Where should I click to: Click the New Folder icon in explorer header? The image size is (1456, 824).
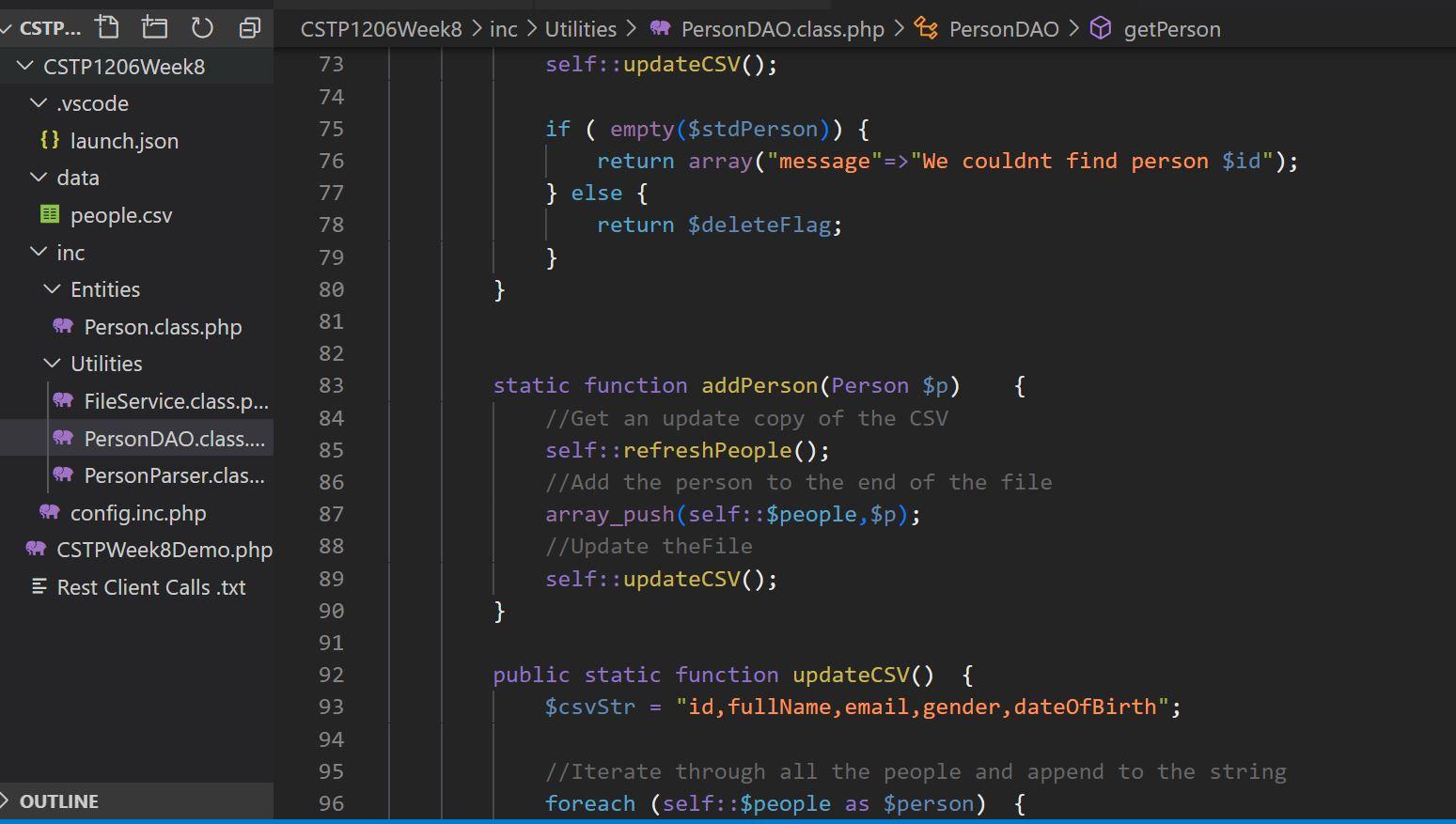(154, 28)
